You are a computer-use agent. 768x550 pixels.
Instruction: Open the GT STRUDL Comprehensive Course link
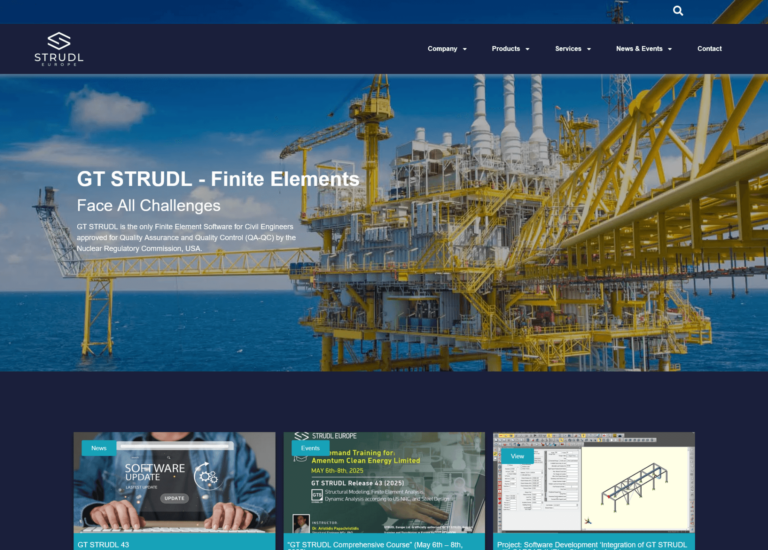pyautogui.click(x=375, y=544)
